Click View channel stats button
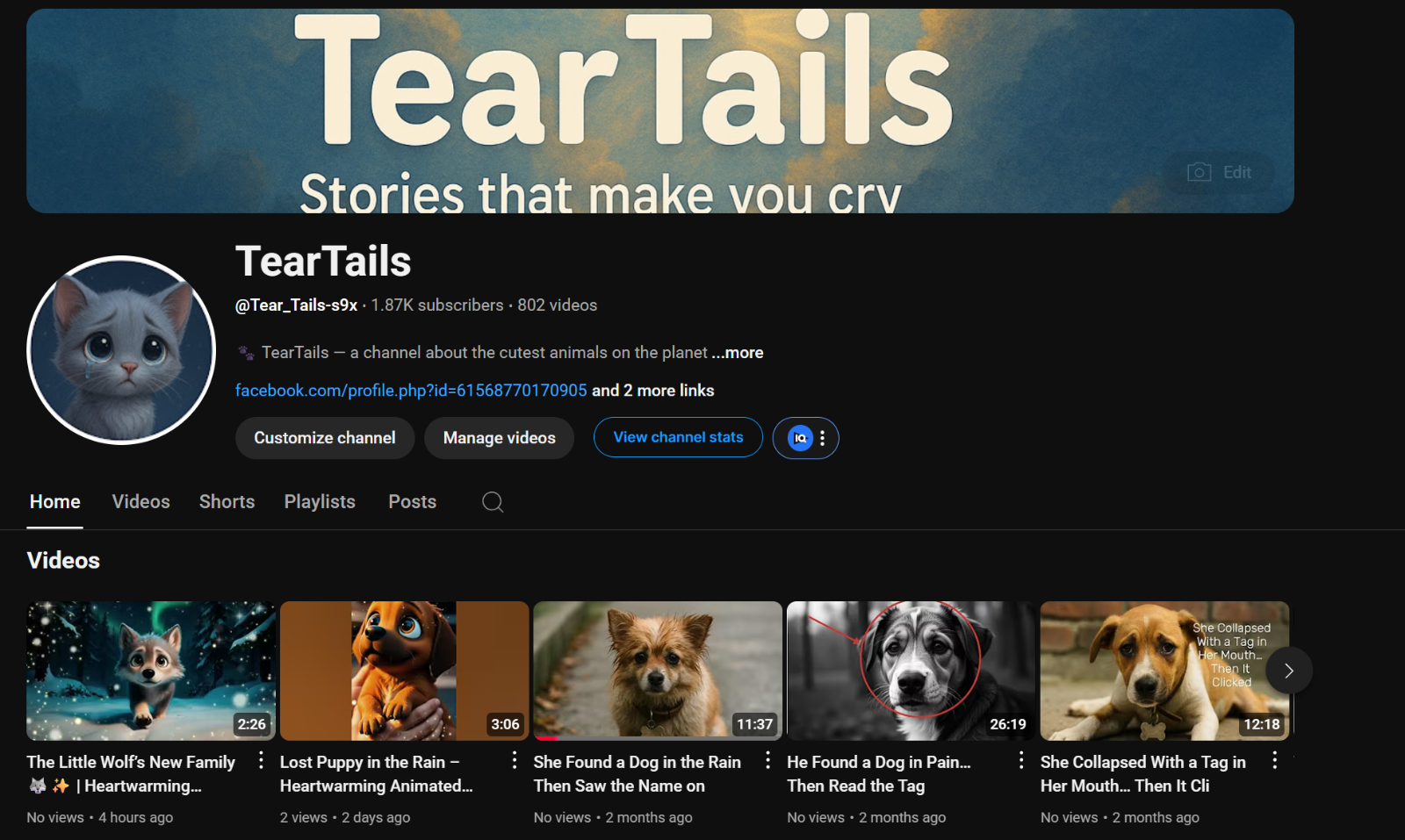 point(678,437)
